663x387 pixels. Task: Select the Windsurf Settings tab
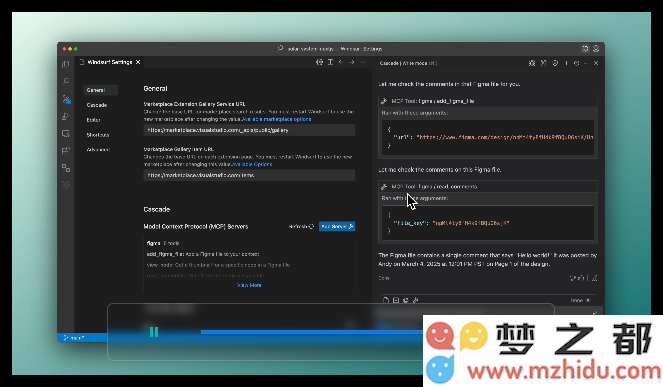click(x=110, y=62)
